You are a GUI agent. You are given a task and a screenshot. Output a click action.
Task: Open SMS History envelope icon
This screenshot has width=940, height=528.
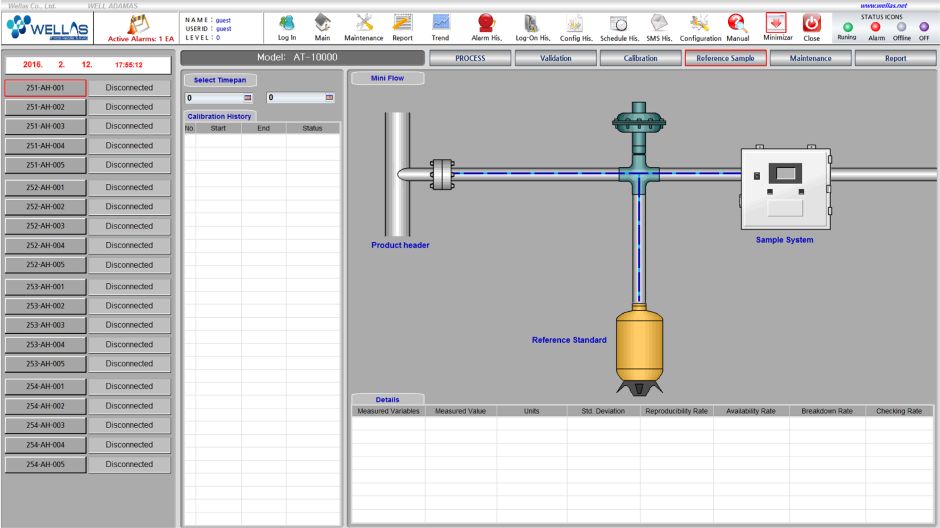coord(659,23)
